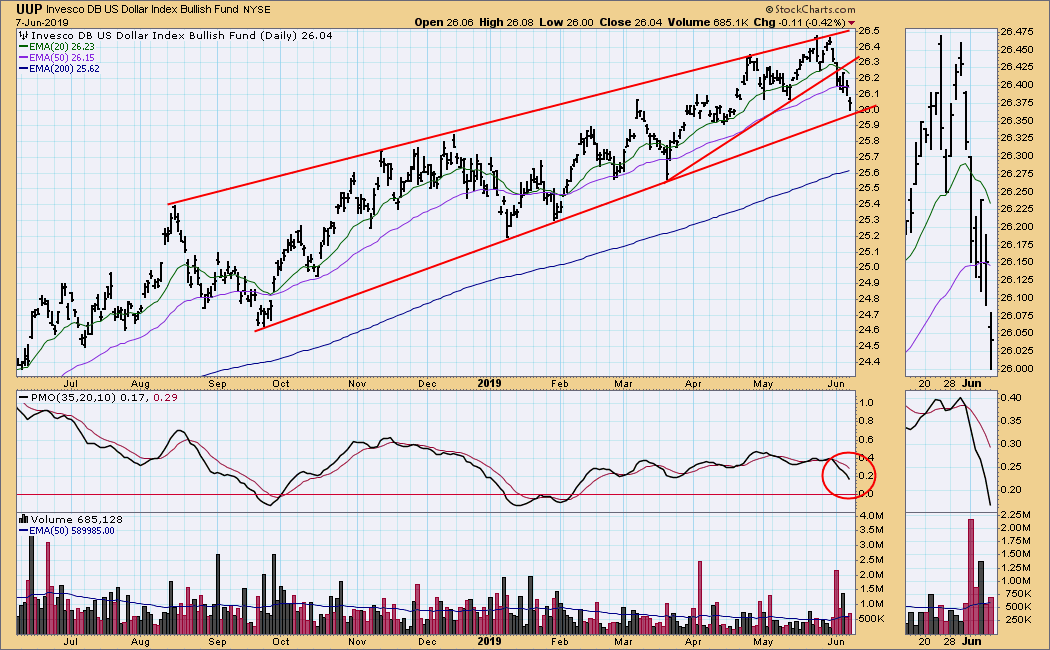Click the date 7-Jun-2019
The image size is (1050, 650).
click(x=42, y=23)
